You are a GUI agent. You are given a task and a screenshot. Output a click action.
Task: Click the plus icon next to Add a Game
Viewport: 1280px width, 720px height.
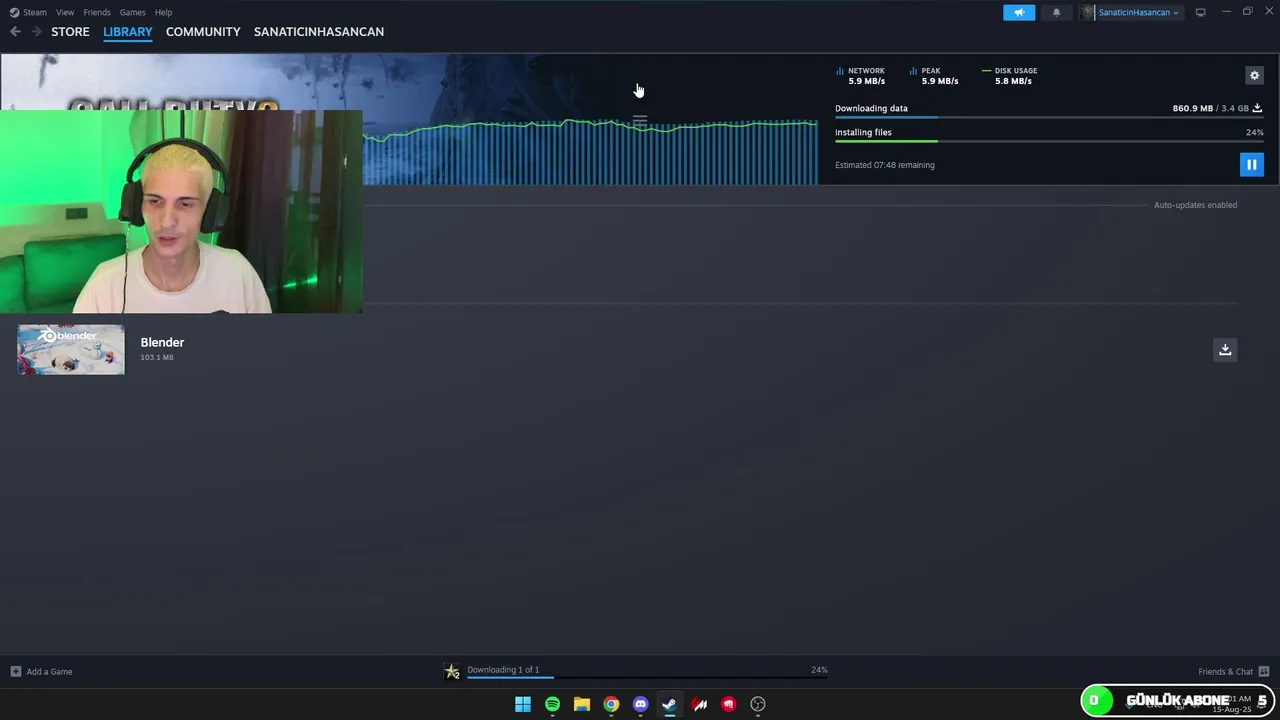[15, 672]
